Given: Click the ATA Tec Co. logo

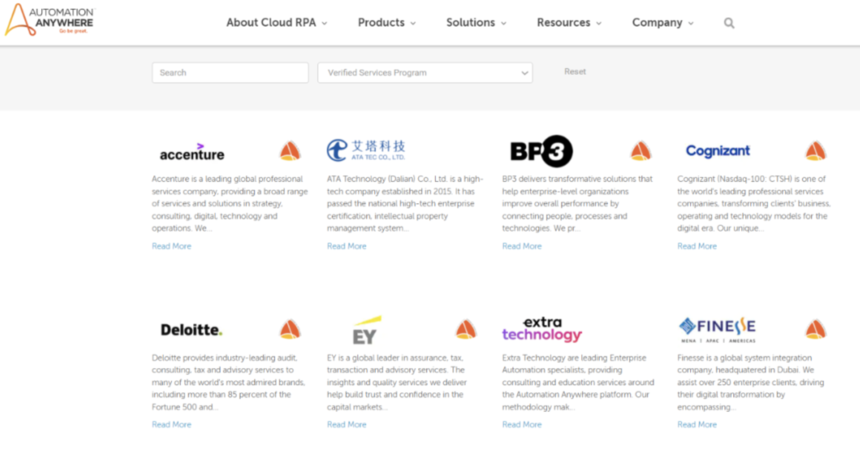Looking at the screenshot, I should (366, 150).
